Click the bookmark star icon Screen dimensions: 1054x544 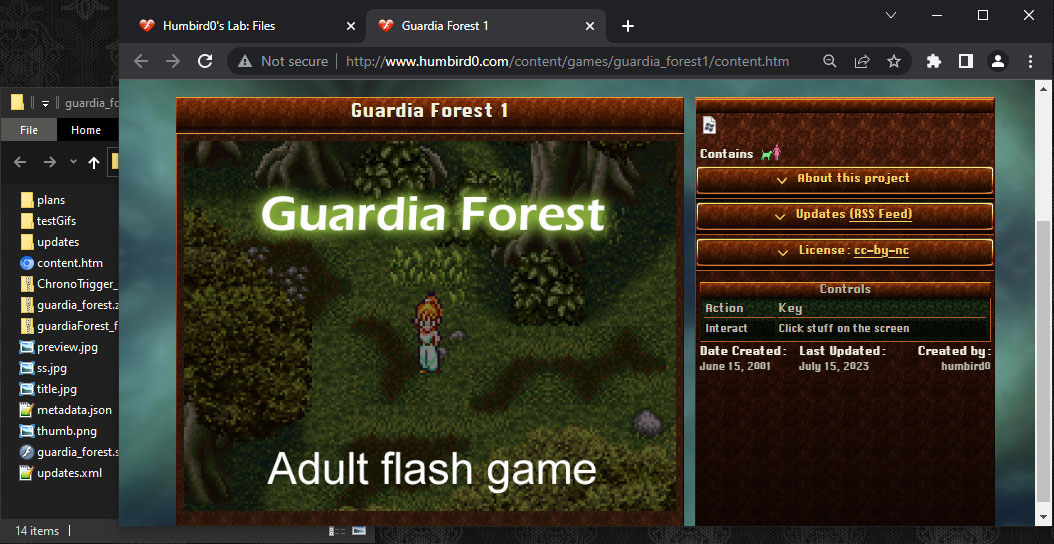pyautogui.click(x=893, y=61)
